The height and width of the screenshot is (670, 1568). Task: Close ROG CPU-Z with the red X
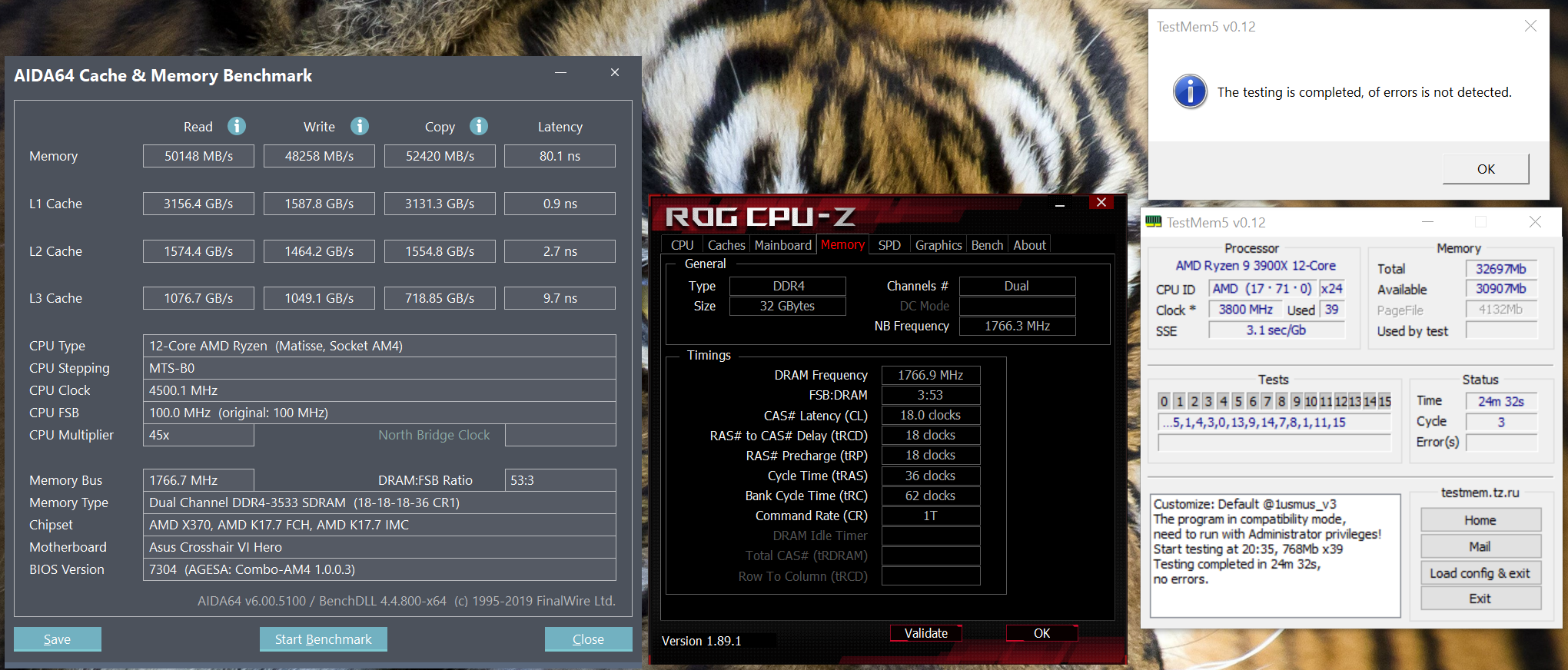pos(1101,202)
